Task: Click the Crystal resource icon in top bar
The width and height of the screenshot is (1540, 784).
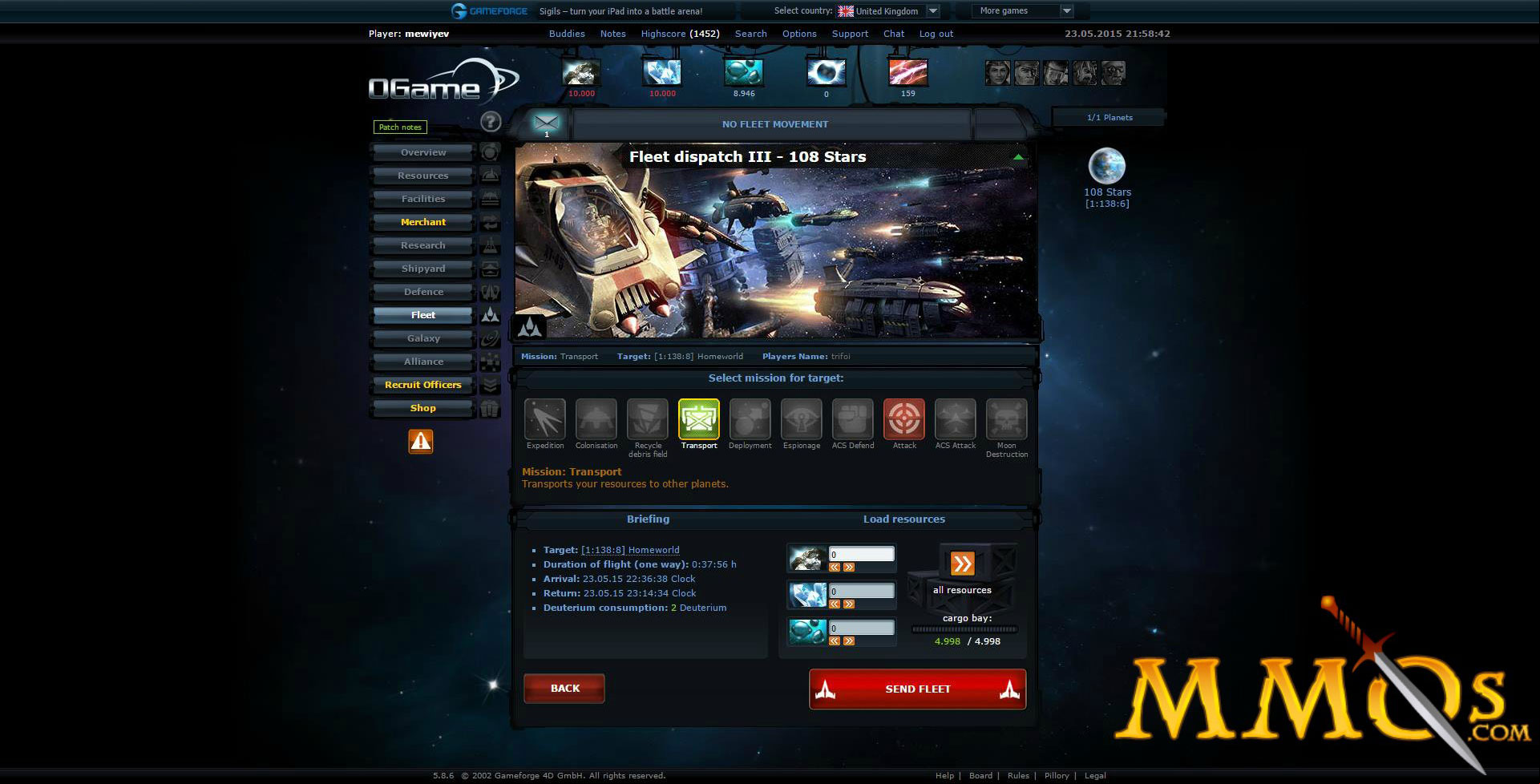Action: pyautogui.click(x=662, y=72)
